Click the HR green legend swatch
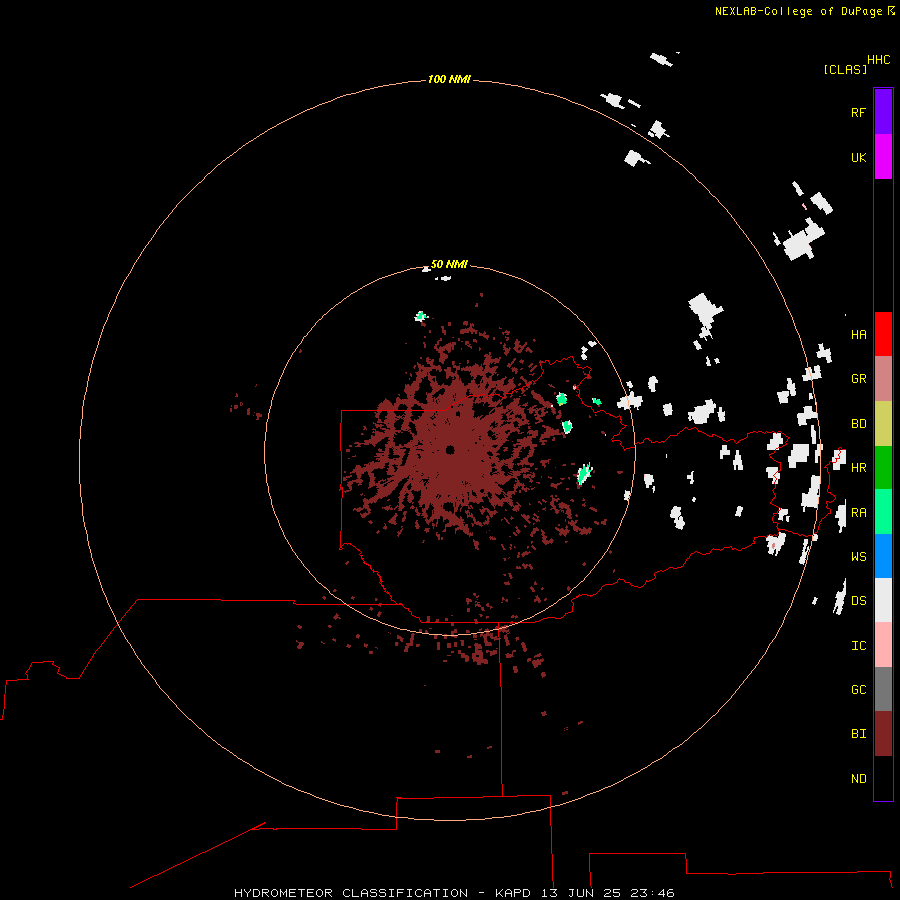 pos(883,468)
